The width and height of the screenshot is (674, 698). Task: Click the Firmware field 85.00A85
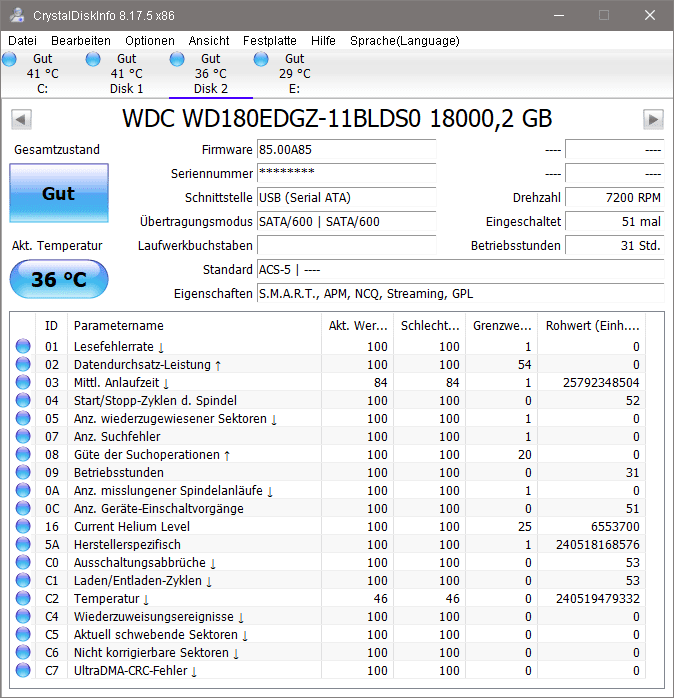coord(346,150)
